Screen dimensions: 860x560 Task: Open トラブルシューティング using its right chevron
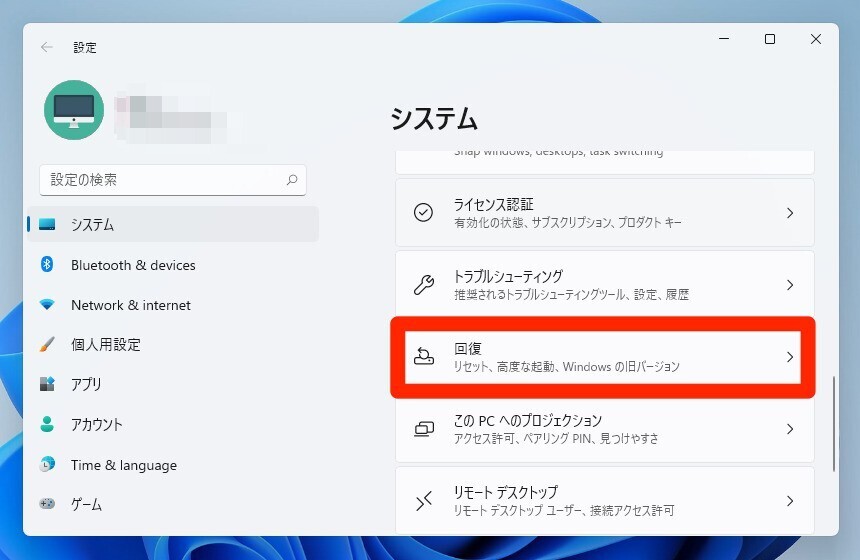[790, 285]
